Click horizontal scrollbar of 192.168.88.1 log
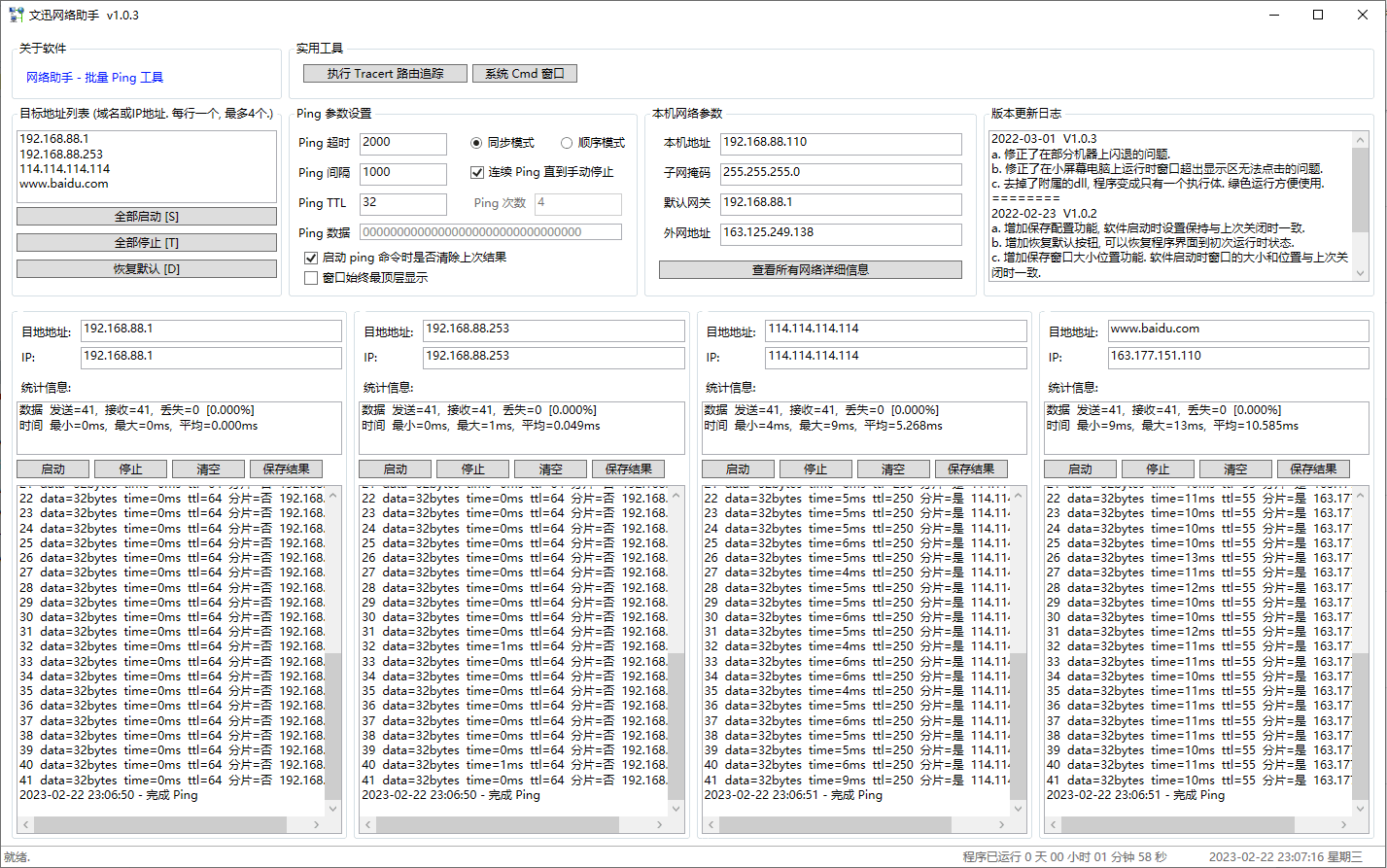The width and height of the screenshot is (1387, 868). (160, 824)
